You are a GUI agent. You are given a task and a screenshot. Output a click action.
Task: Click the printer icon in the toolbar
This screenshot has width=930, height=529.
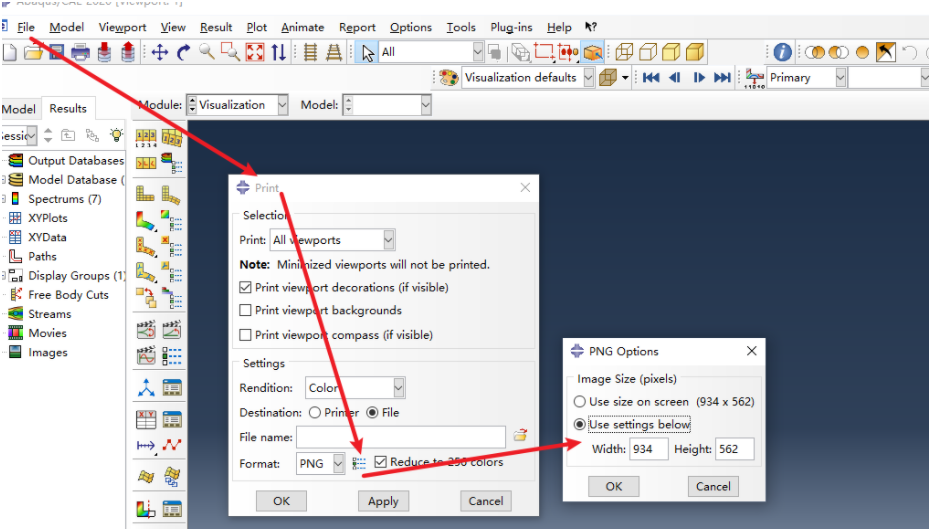(80, 52)
